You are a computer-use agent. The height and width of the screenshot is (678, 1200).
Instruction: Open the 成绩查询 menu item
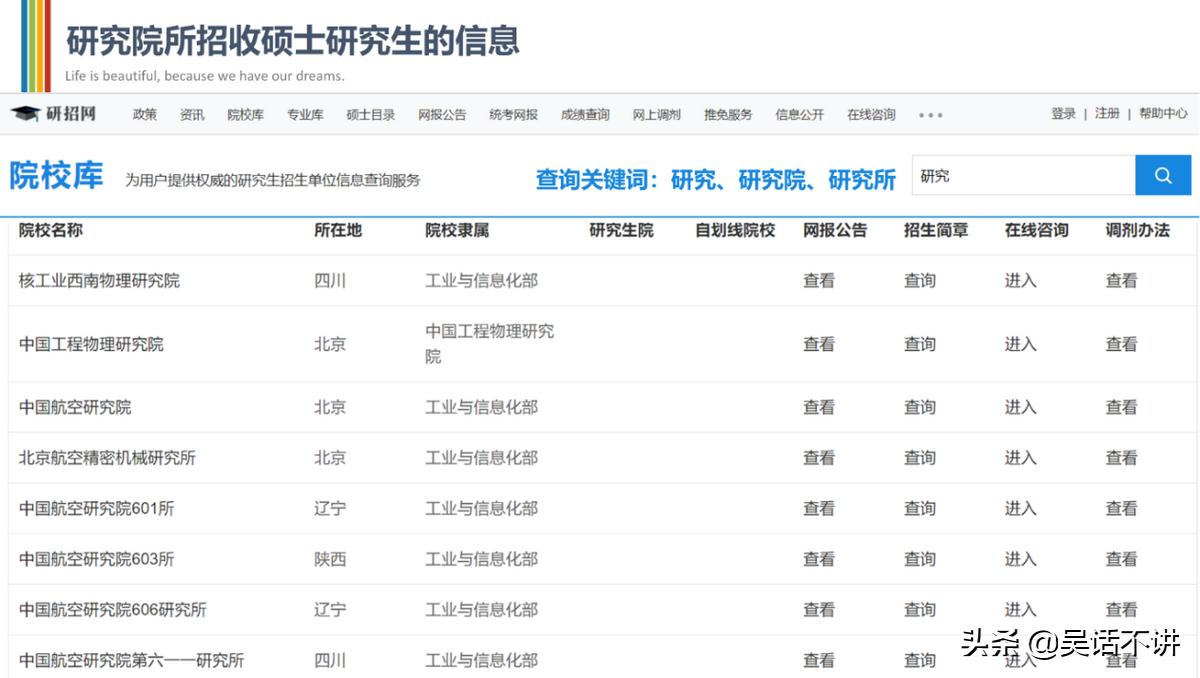click(x=584, y=114)
